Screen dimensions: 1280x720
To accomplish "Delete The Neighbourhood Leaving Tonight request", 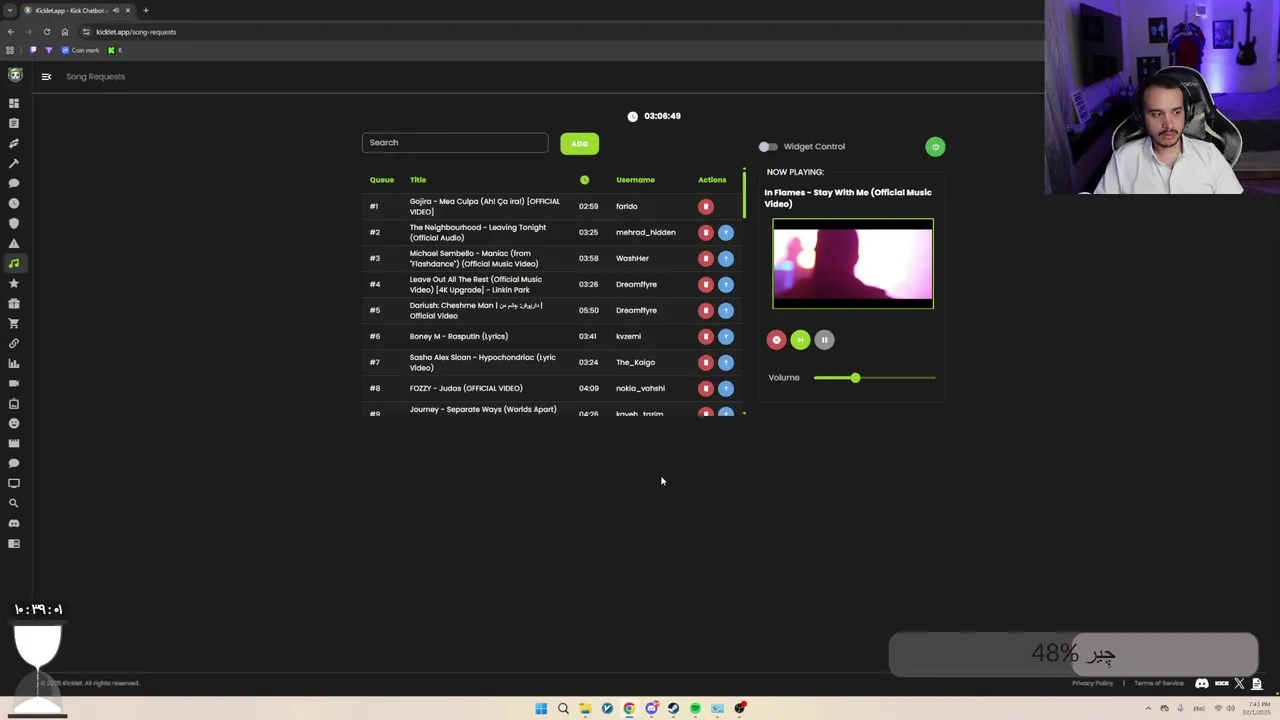I will coord(706,232).
